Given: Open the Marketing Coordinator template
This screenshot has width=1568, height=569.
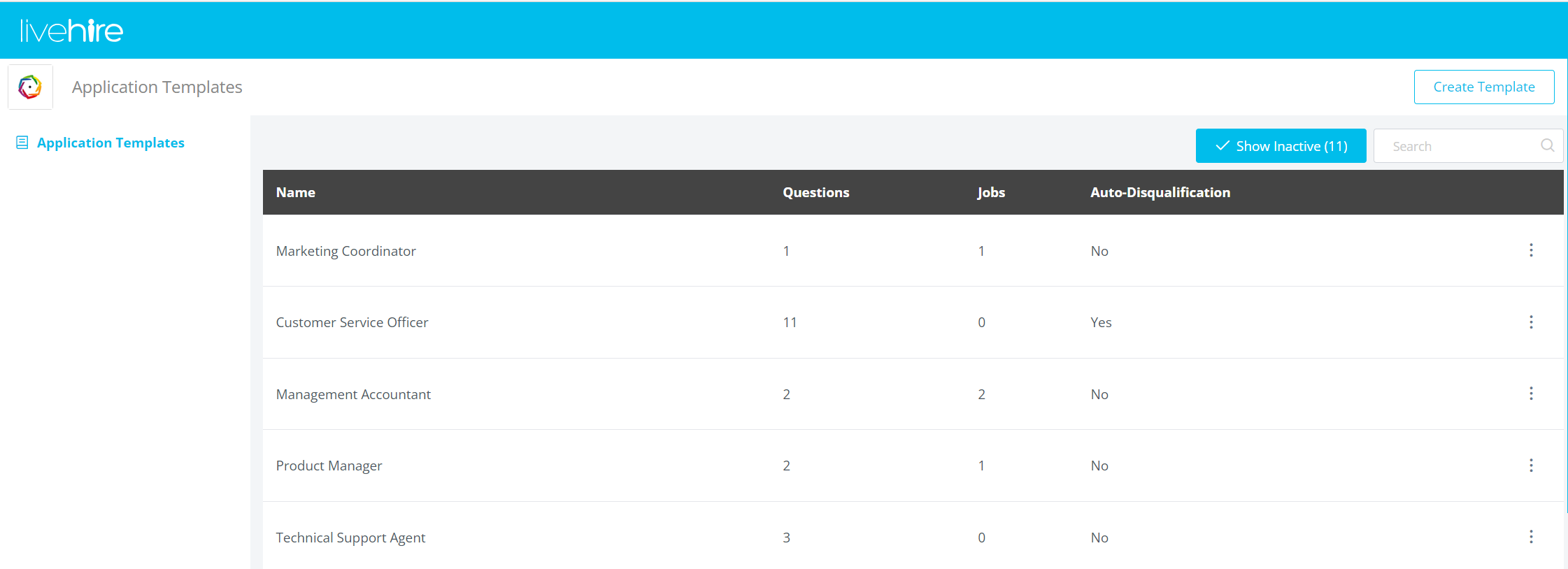Looking at the screenshot, I should 345,251.
